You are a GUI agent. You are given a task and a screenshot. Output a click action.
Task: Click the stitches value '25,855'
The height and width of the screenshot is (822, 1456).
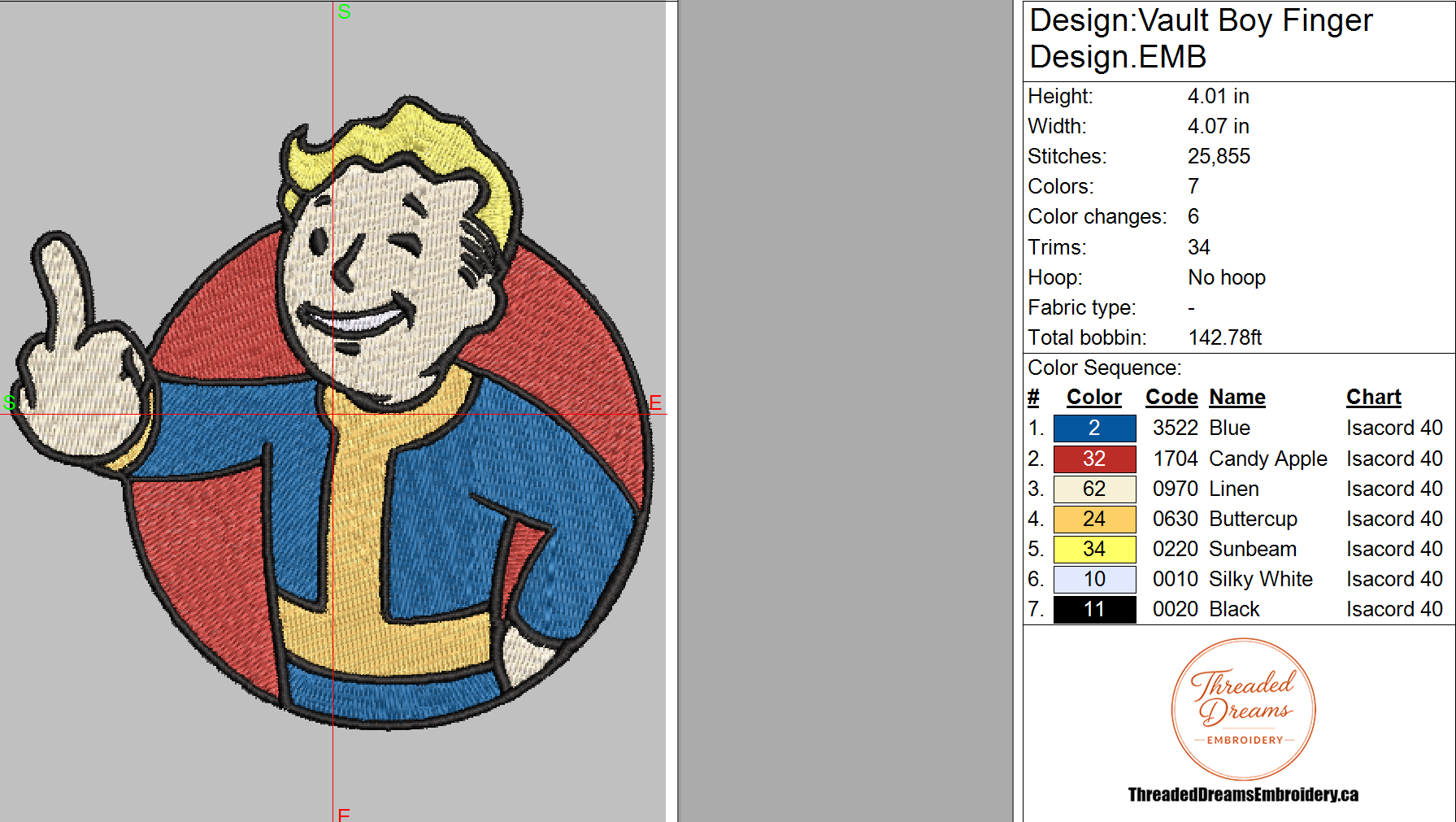[x=1219, y=156]
